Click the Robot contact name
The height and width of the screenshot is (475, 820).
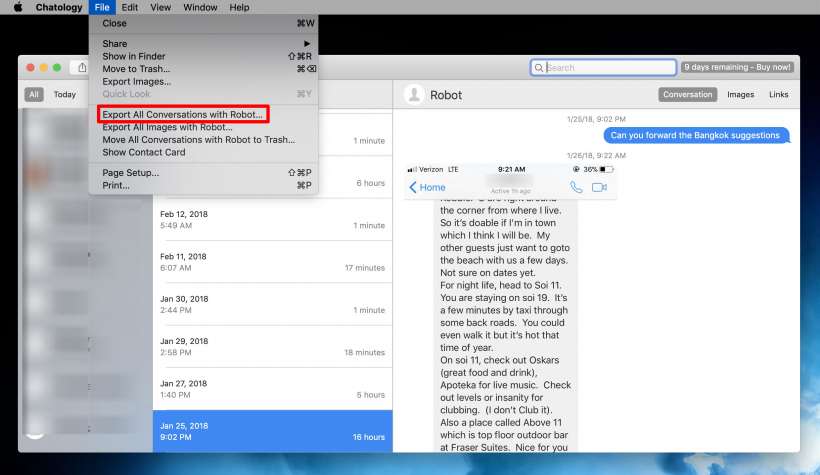pyautogui.click(x=446, y=95)
